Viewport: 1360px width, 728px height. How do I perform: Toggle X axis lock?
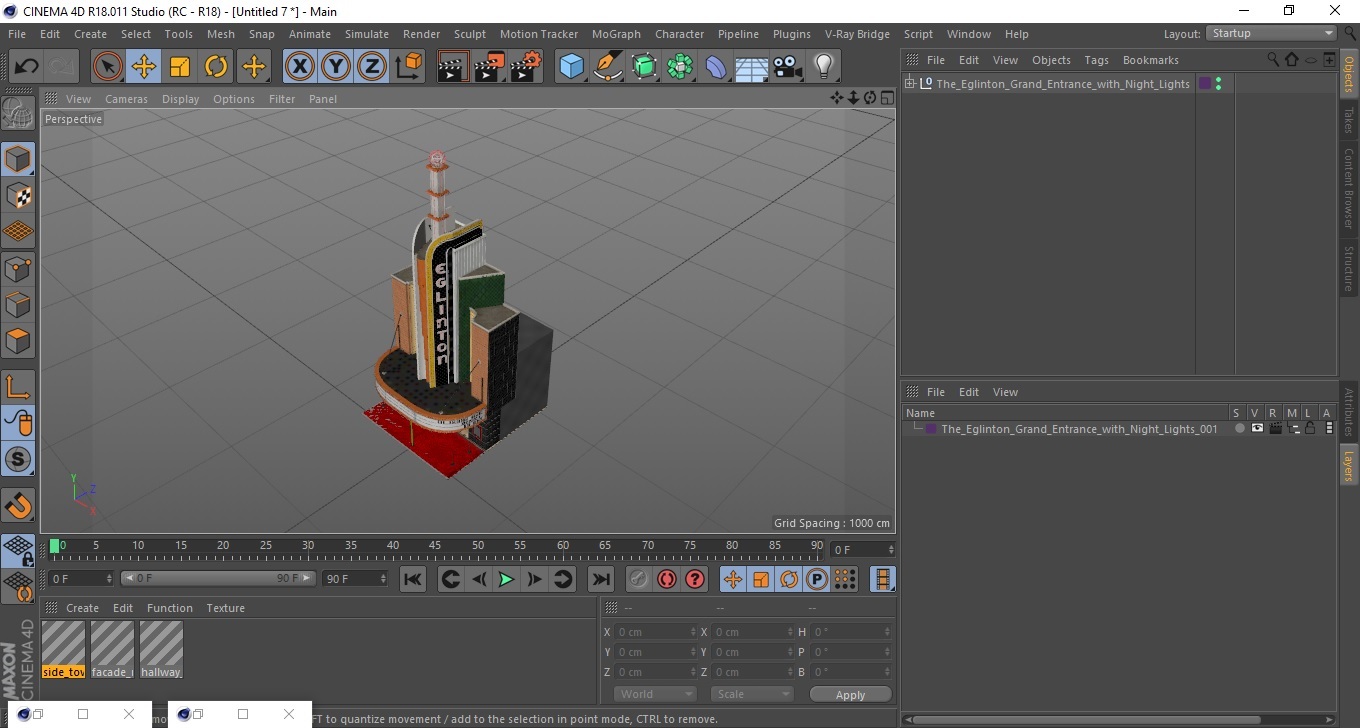299,67
